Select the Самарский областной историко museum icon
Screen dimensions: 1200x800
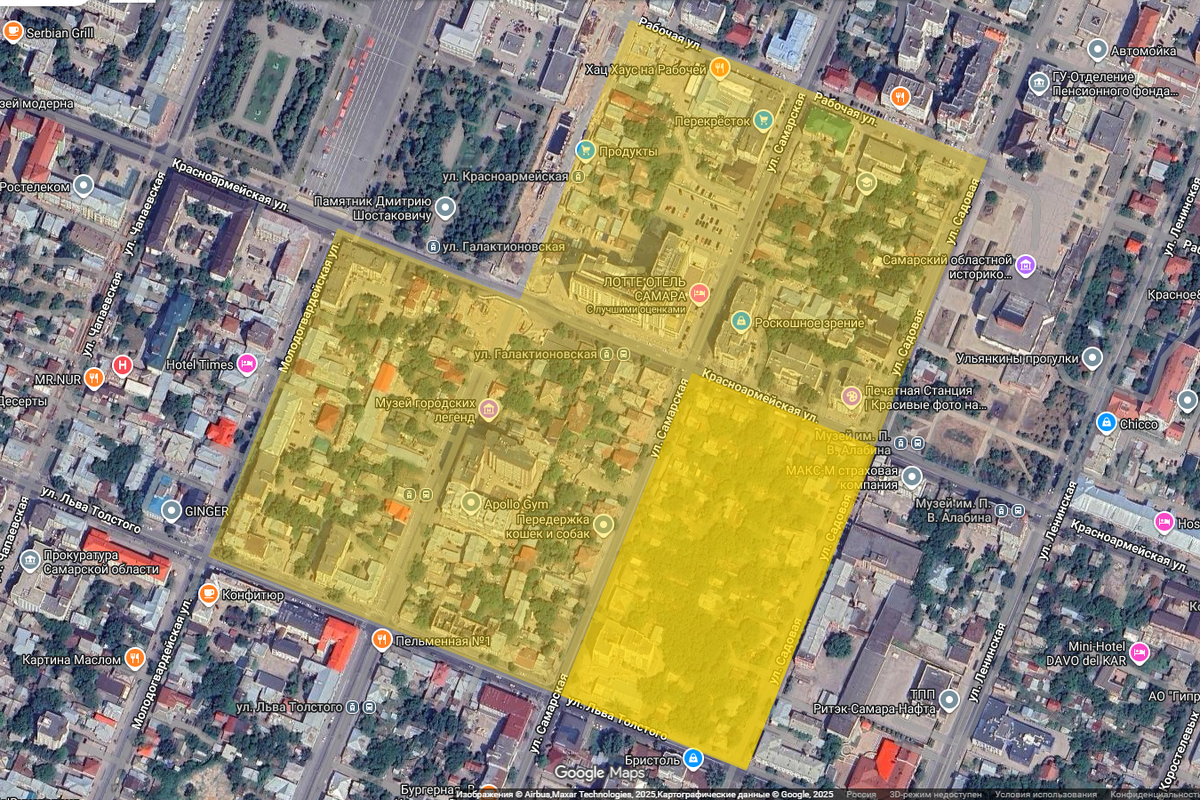1026,266
